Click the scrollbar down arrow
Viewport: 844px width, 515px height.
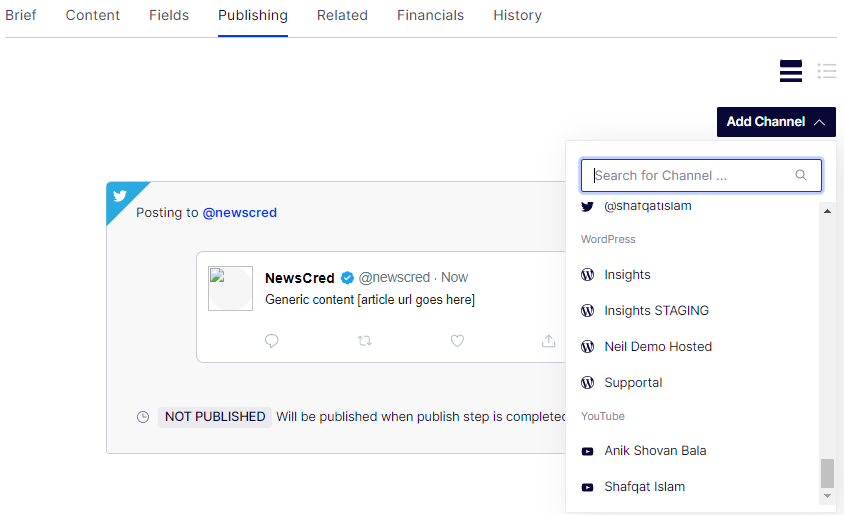[827, 496]
